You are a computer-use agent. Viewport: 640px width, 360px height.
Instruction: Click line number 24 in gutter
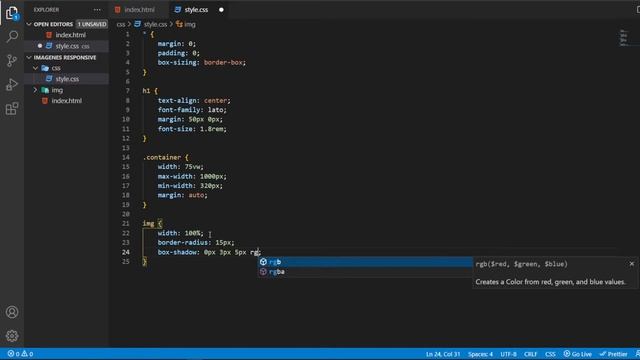[126, 252]
